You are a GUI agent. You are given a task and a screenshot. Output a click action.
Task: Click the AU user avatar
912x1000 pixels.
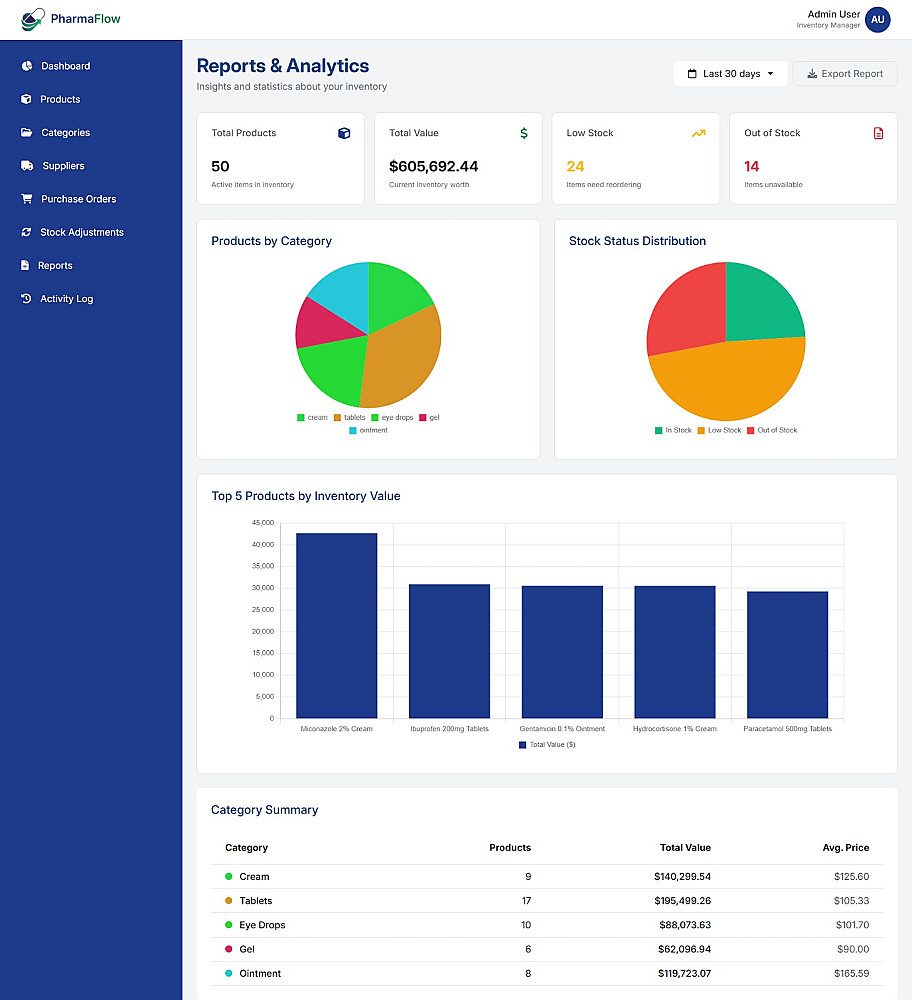(x=878, y=20)
